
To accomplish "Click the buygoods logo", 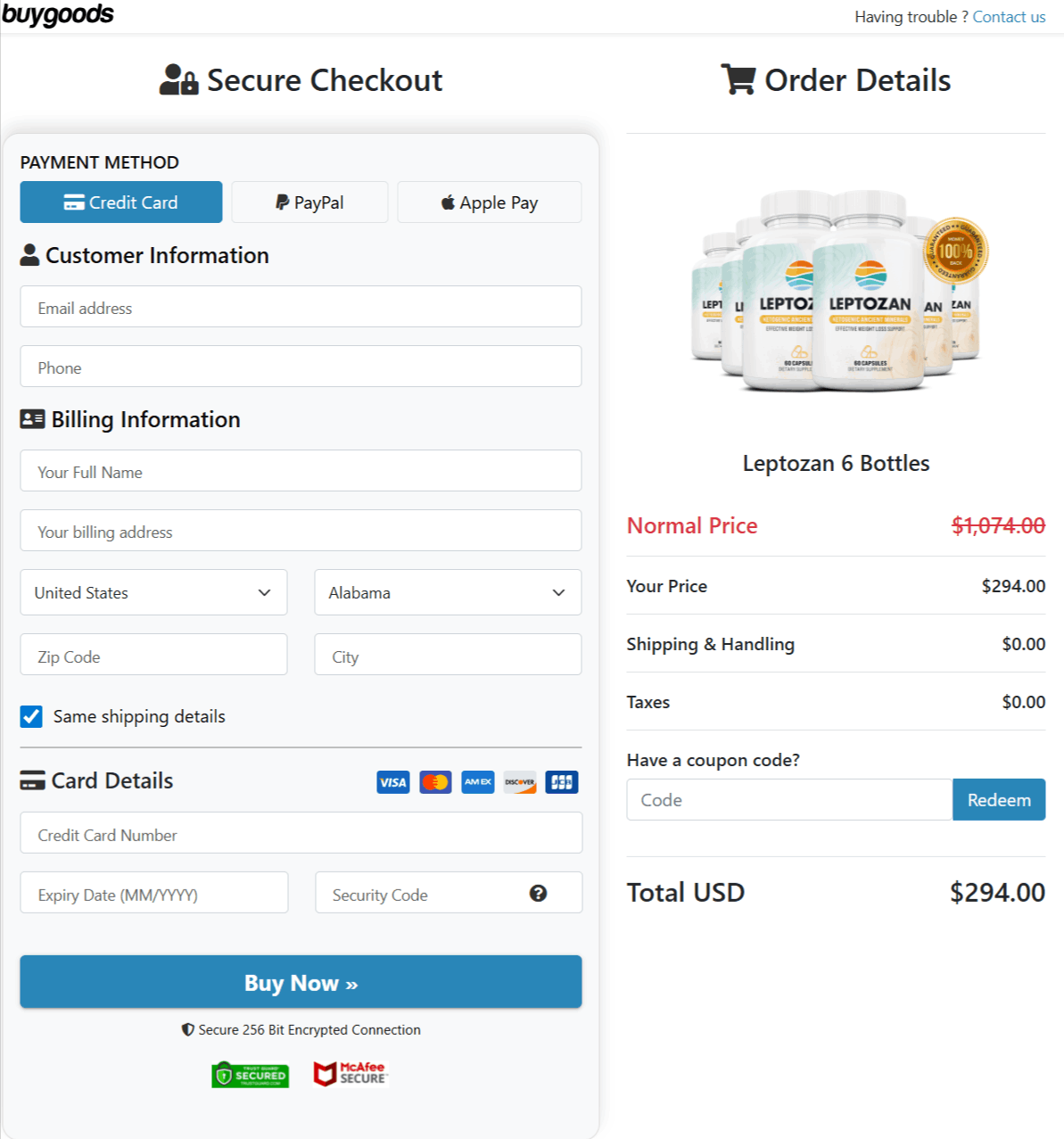I will click(60, 14).
